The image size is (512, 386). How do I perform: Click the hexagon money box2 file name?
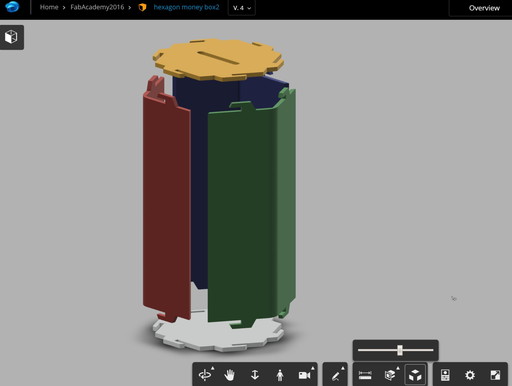point(186,7)
